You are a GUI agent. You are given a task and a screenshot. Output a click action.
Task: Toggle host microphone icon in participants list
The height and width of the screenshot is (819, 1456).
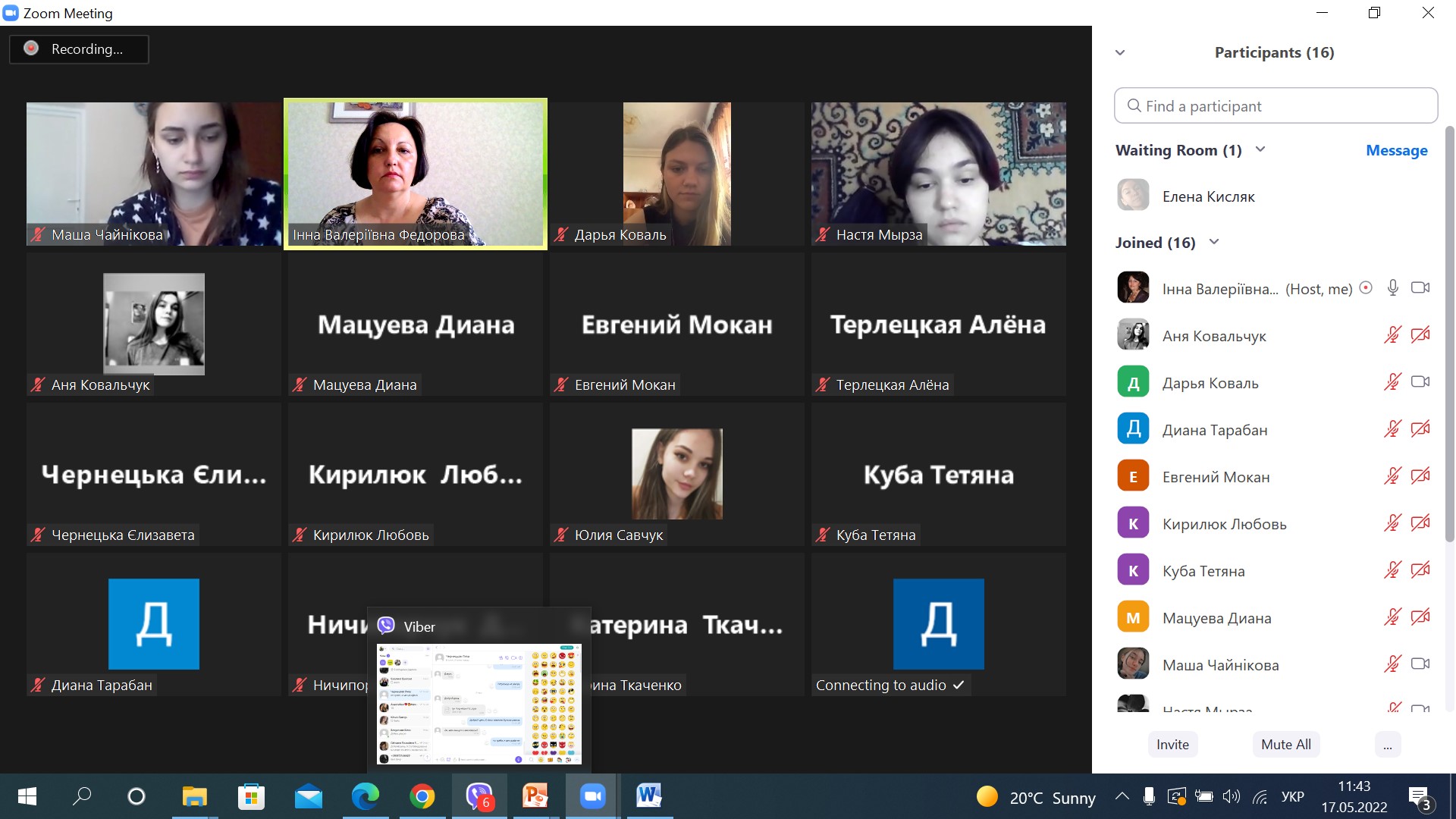1392,288
